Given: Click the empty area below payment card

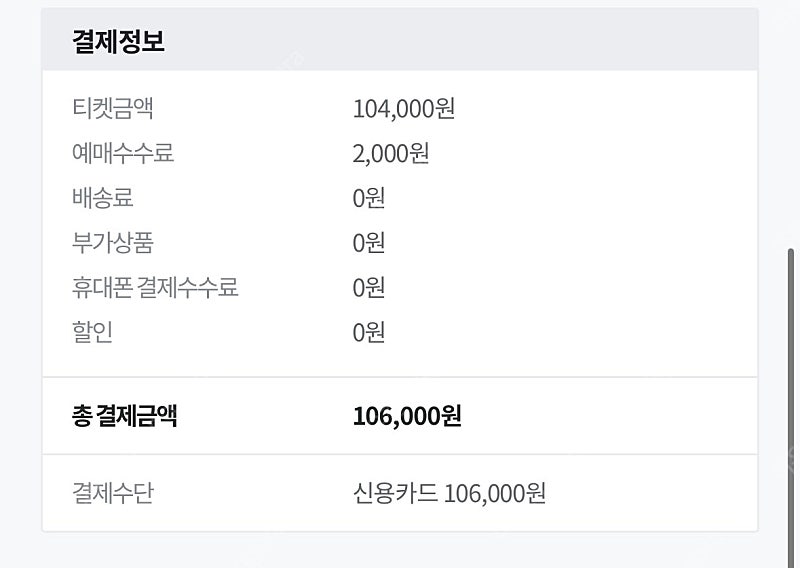Looking at the screenshot, I should tap(399, 551).
